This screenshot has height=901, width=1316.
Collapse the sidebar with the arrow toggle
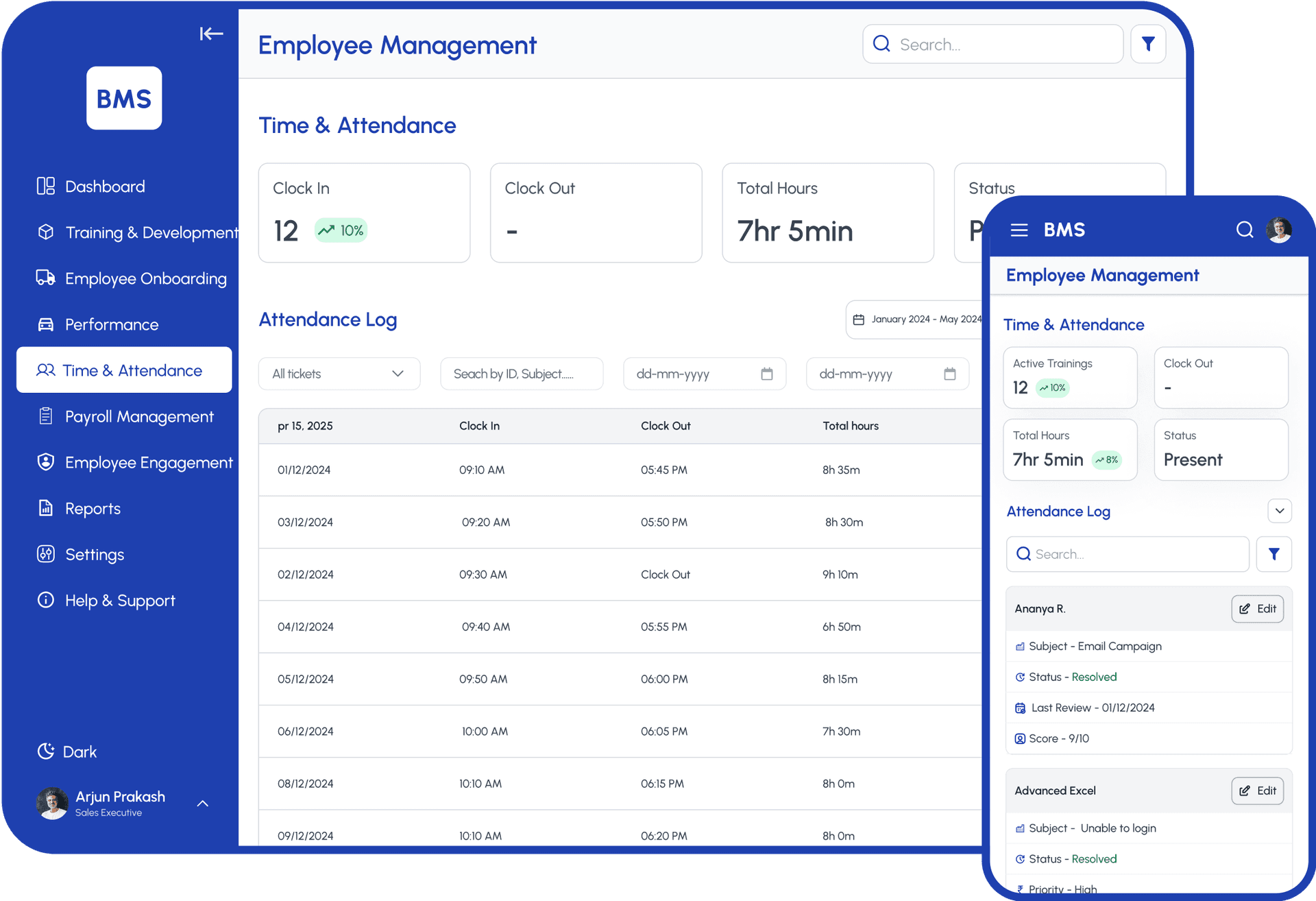tap(211, 33)
